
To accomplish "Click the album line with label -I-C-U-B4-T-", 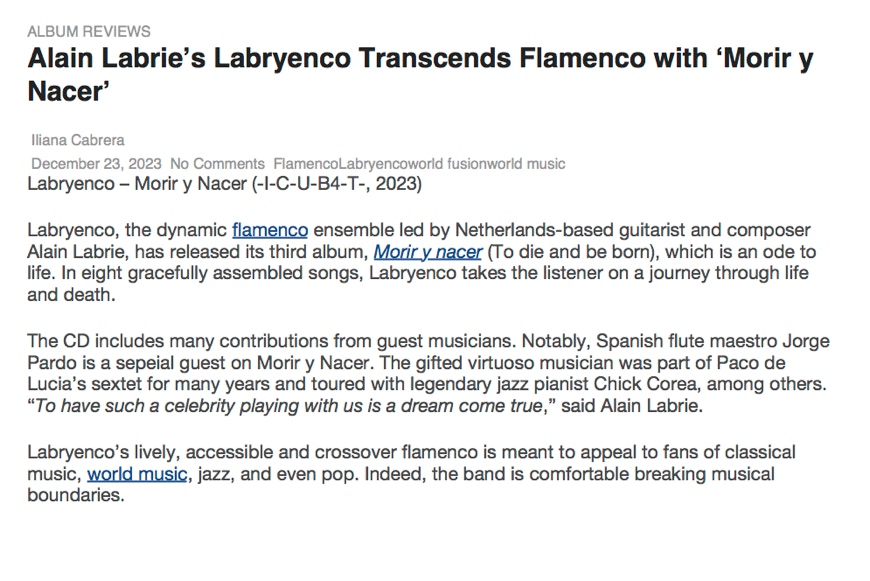I will pos(225,184).
